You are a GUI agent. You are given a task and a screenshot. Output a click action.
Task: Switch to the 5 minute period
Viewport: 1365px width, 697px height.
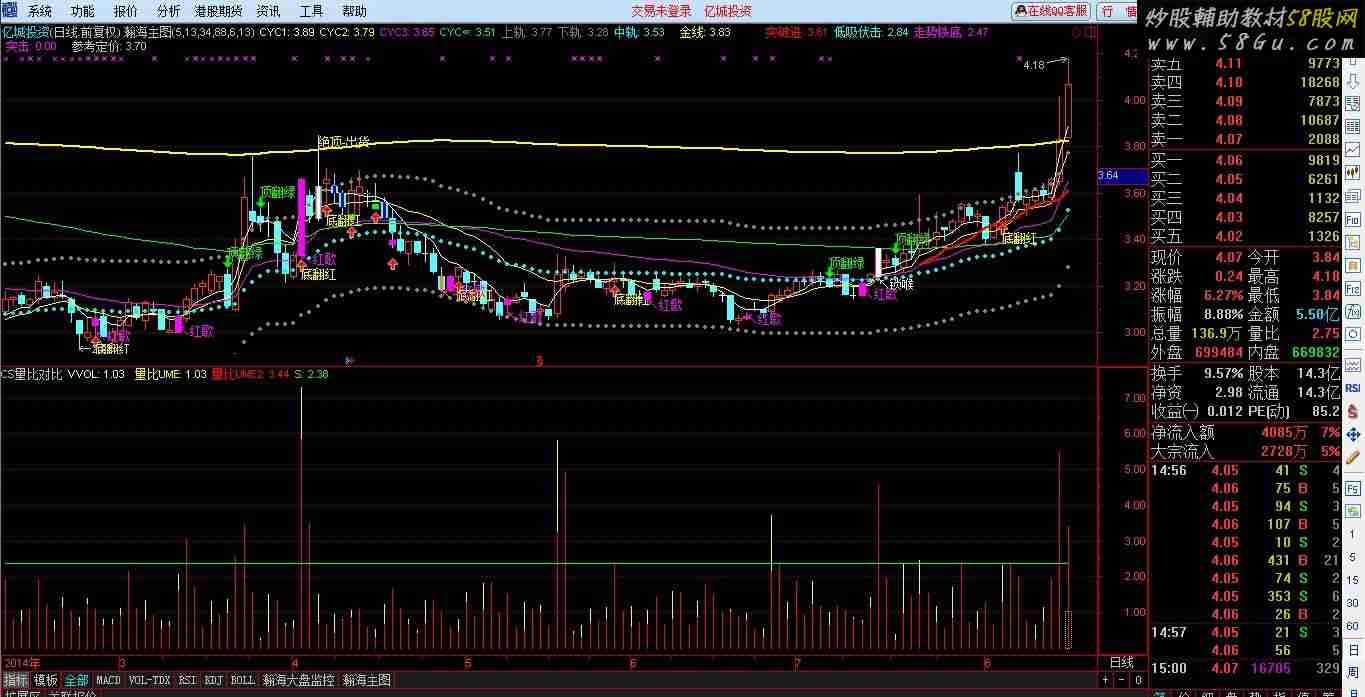pyautogui.click(x=1352, y=556)
